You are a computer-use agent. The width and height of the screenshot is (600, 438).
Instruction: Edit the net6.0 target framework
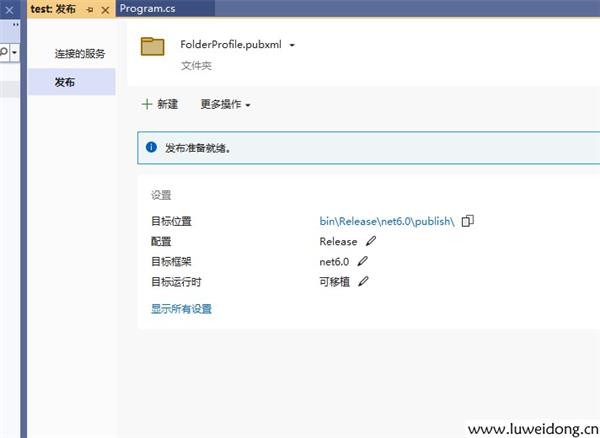point(363,261)
